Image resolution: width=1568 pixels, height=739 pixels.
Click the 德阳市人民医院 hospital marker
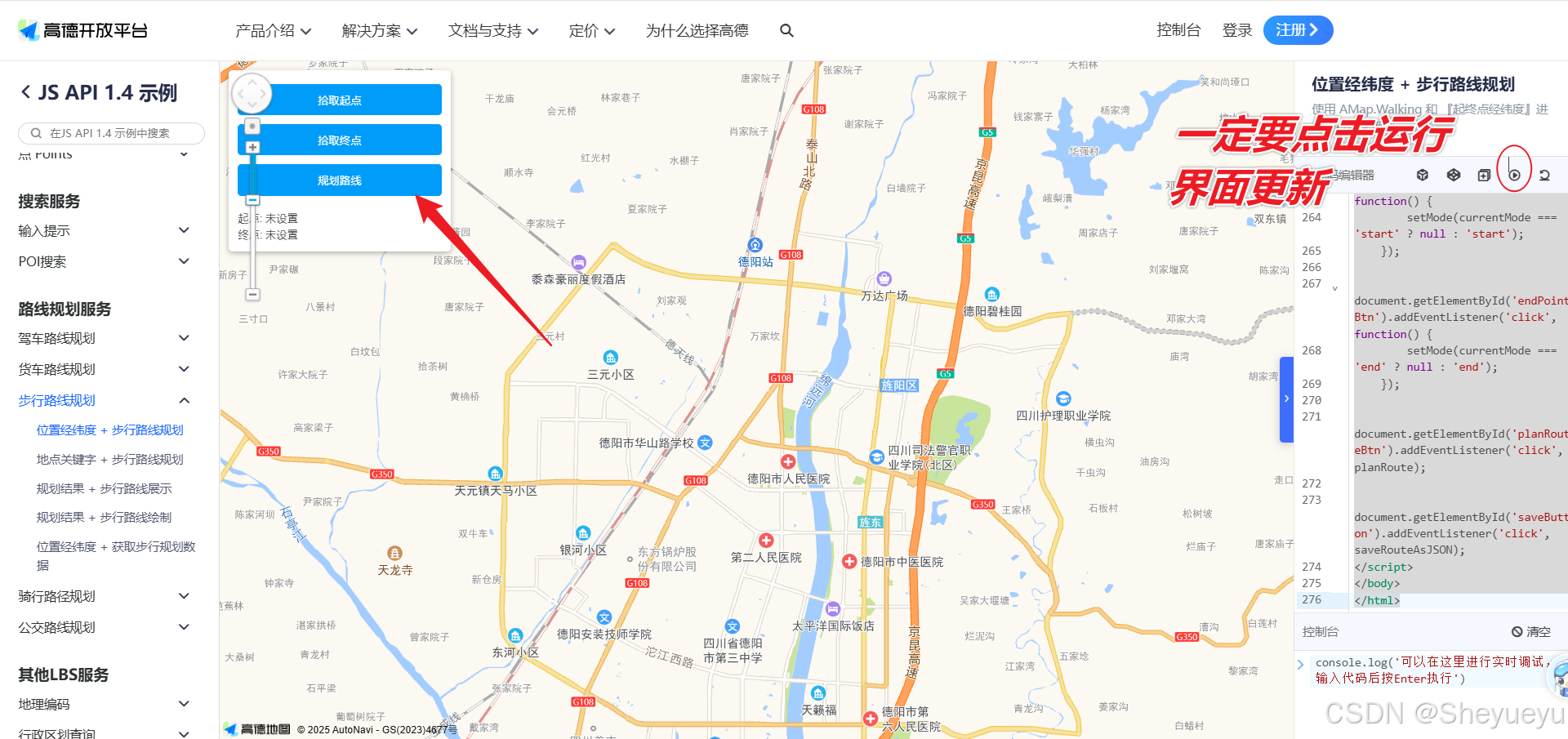click(788, 462)
